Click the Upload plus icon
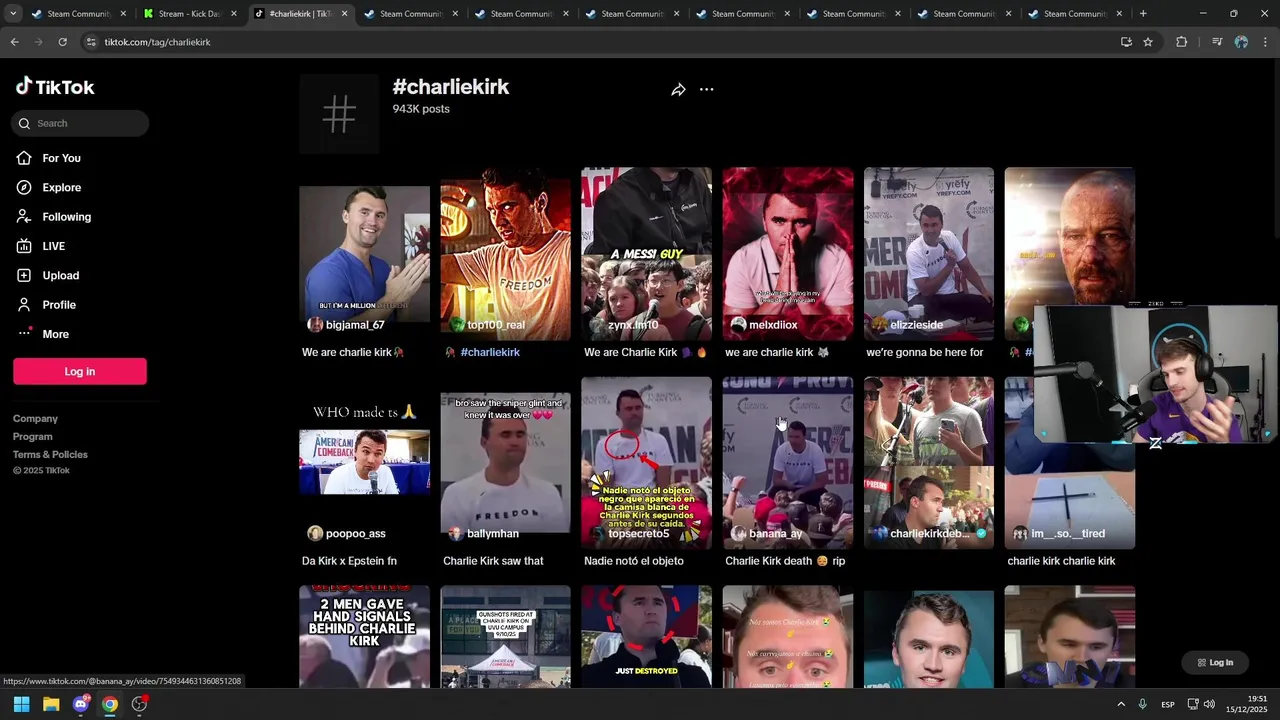1280x720 pixels. point(24,275)
